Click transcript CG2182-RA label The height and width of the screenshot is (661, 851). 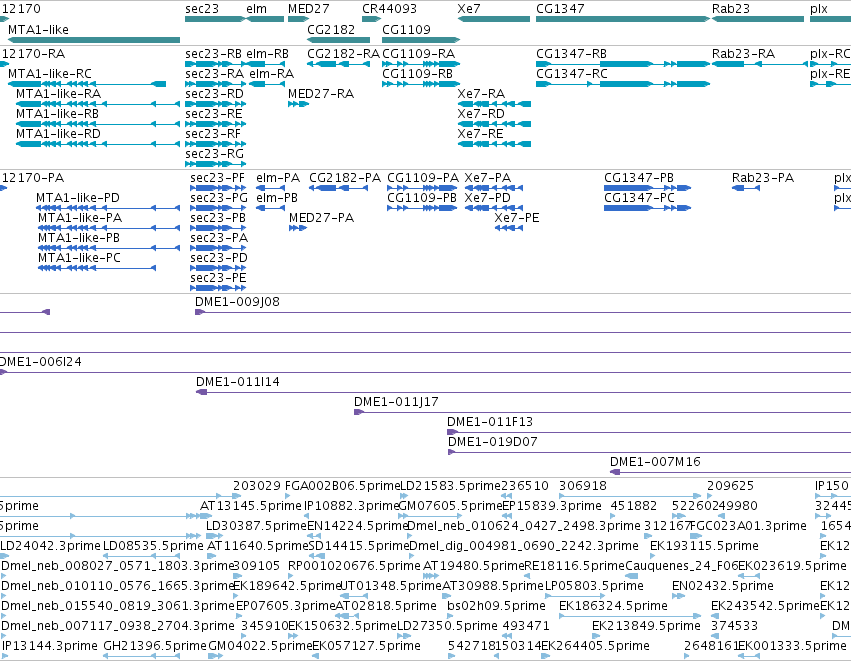(x=343, y=54)
